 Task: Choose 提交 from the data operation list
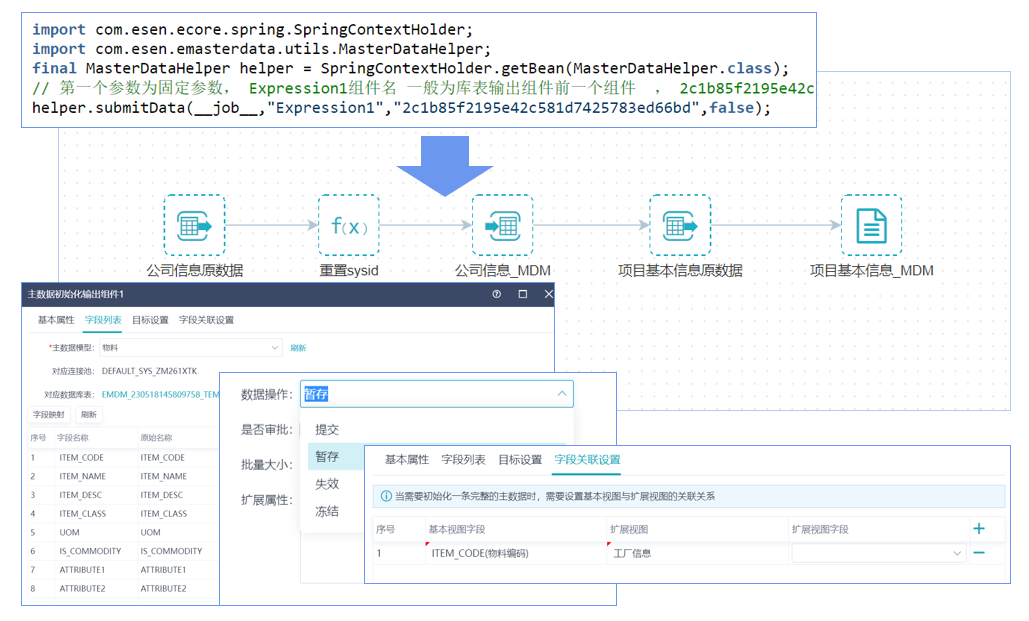click(x=327, y=430)
